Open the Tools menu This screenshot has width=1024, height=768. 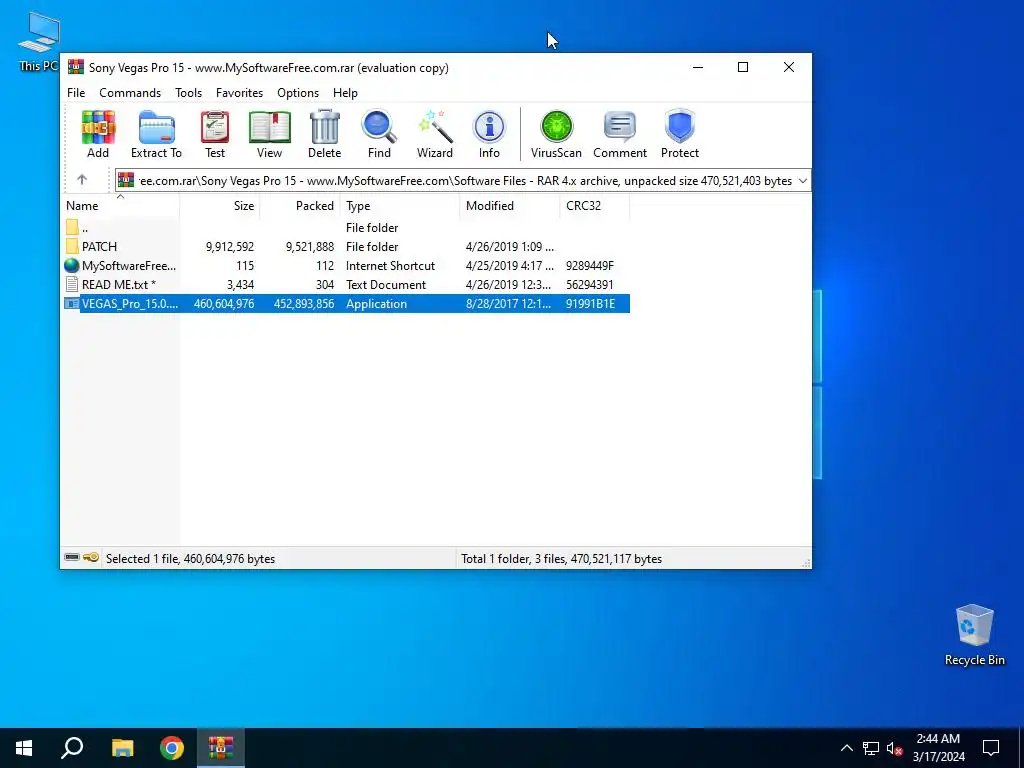(188, 93)
